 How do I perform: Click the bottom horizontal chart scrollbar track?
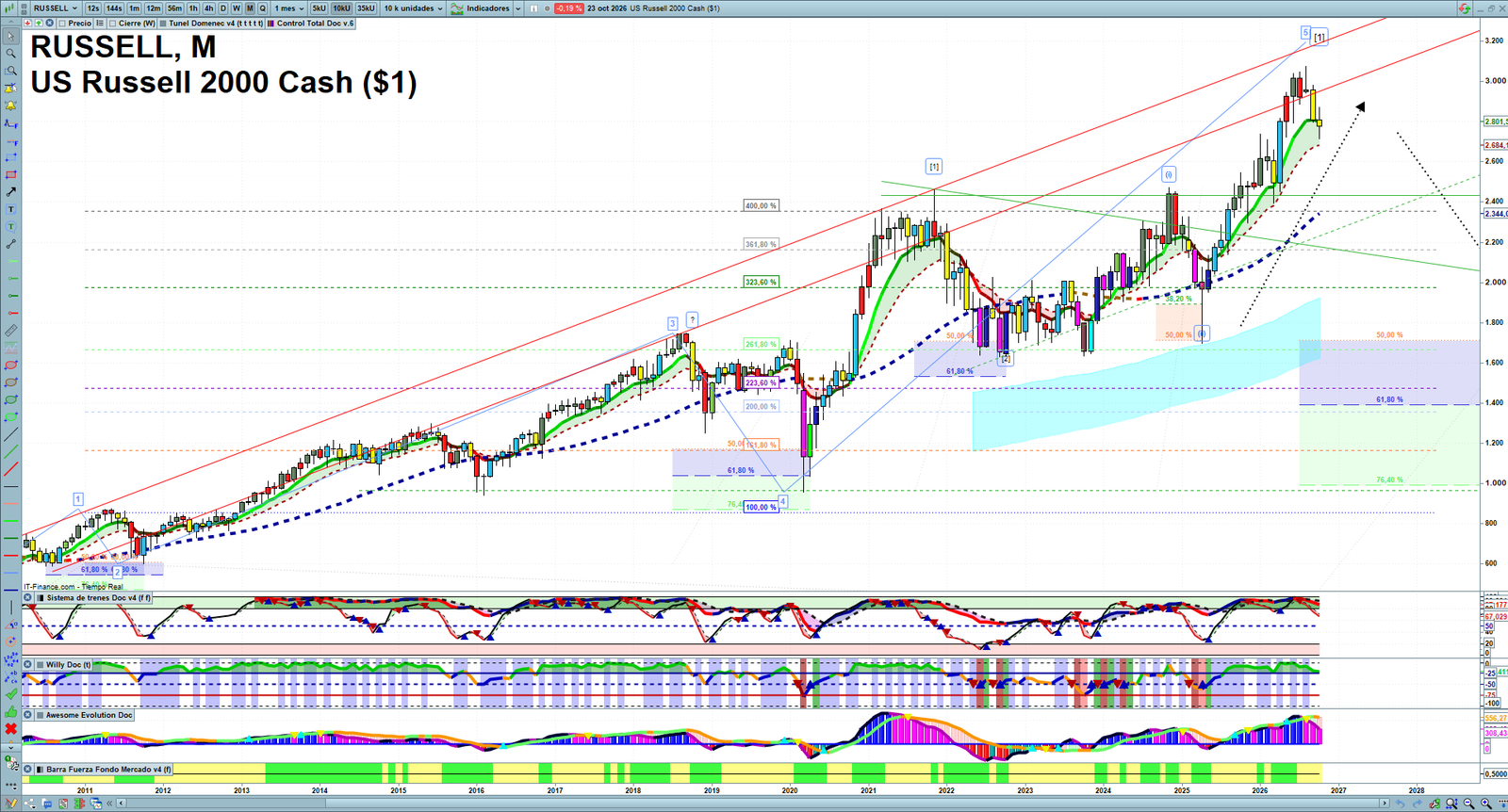click(x=754, y=804)
